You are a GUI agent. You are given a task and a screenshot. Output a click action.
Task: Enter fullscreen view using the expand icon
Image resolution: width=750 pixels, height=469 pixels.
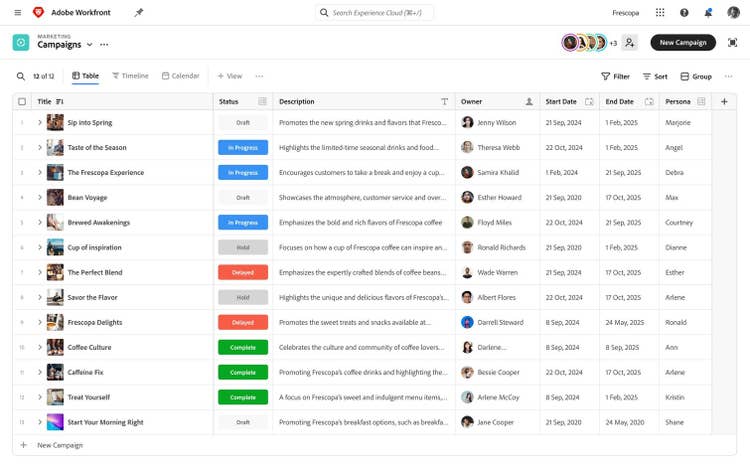click(x=733, y=43)
